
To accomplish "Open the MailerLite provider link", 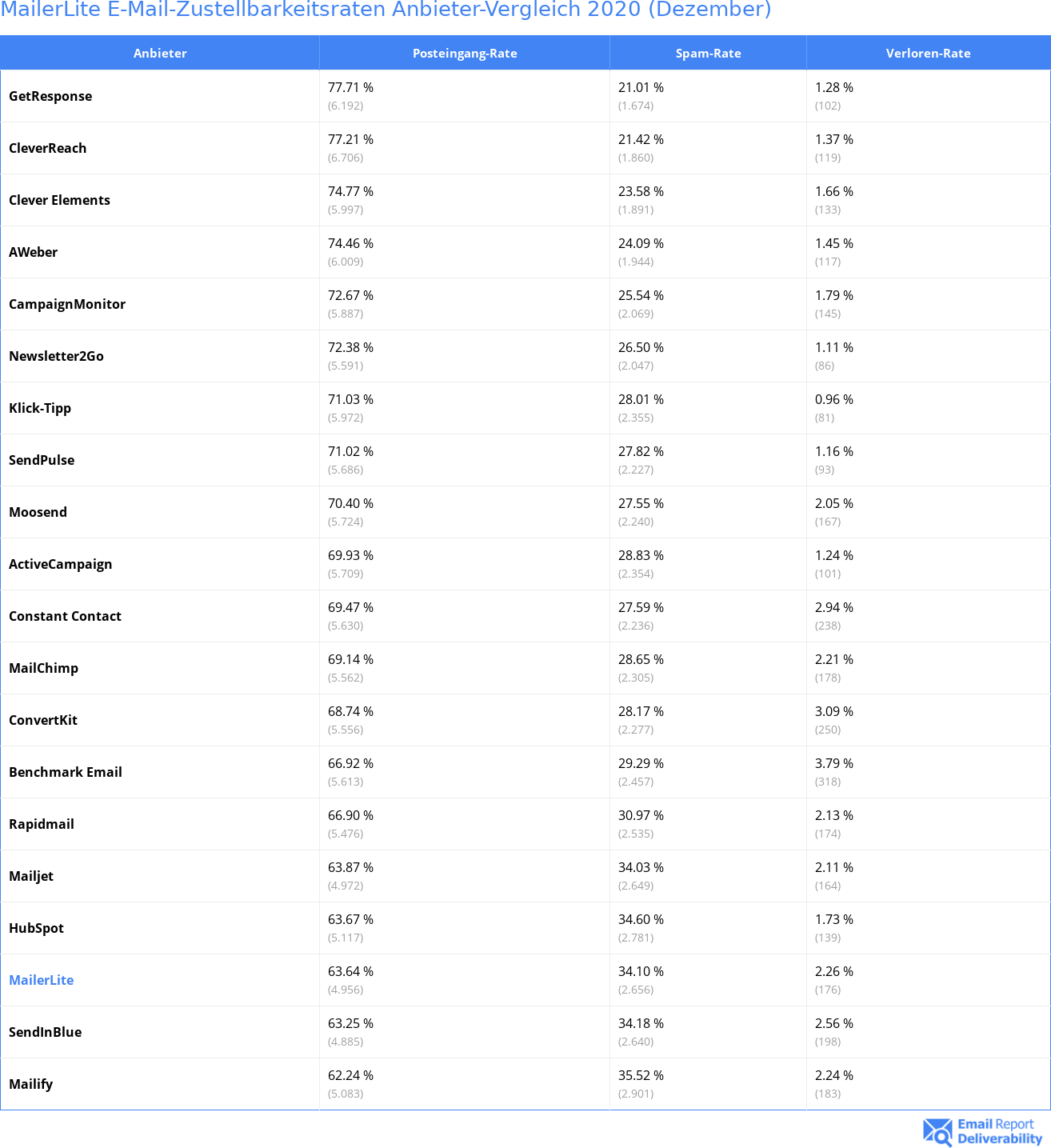I will [x=42, y=980].
